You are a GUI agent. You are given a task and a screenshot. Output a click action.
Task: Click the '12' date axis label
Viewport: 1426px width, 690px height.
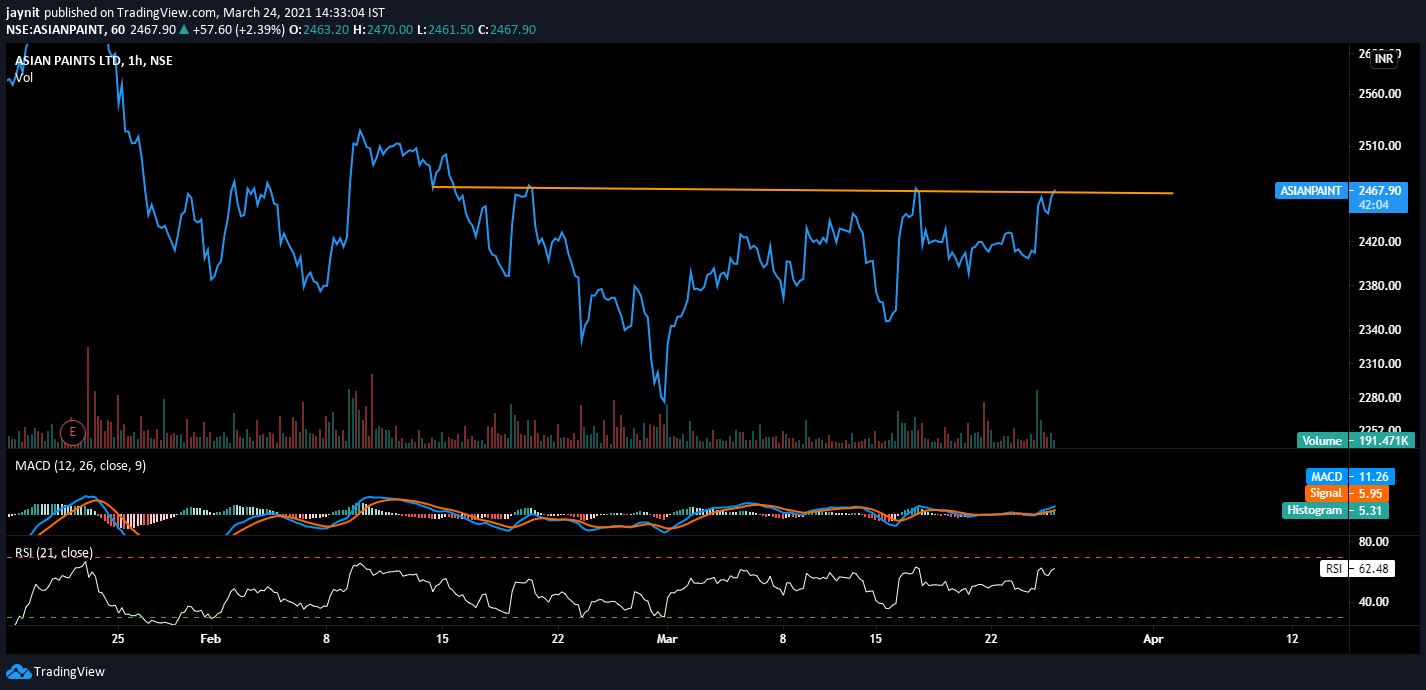click(x=1292, y=638)
